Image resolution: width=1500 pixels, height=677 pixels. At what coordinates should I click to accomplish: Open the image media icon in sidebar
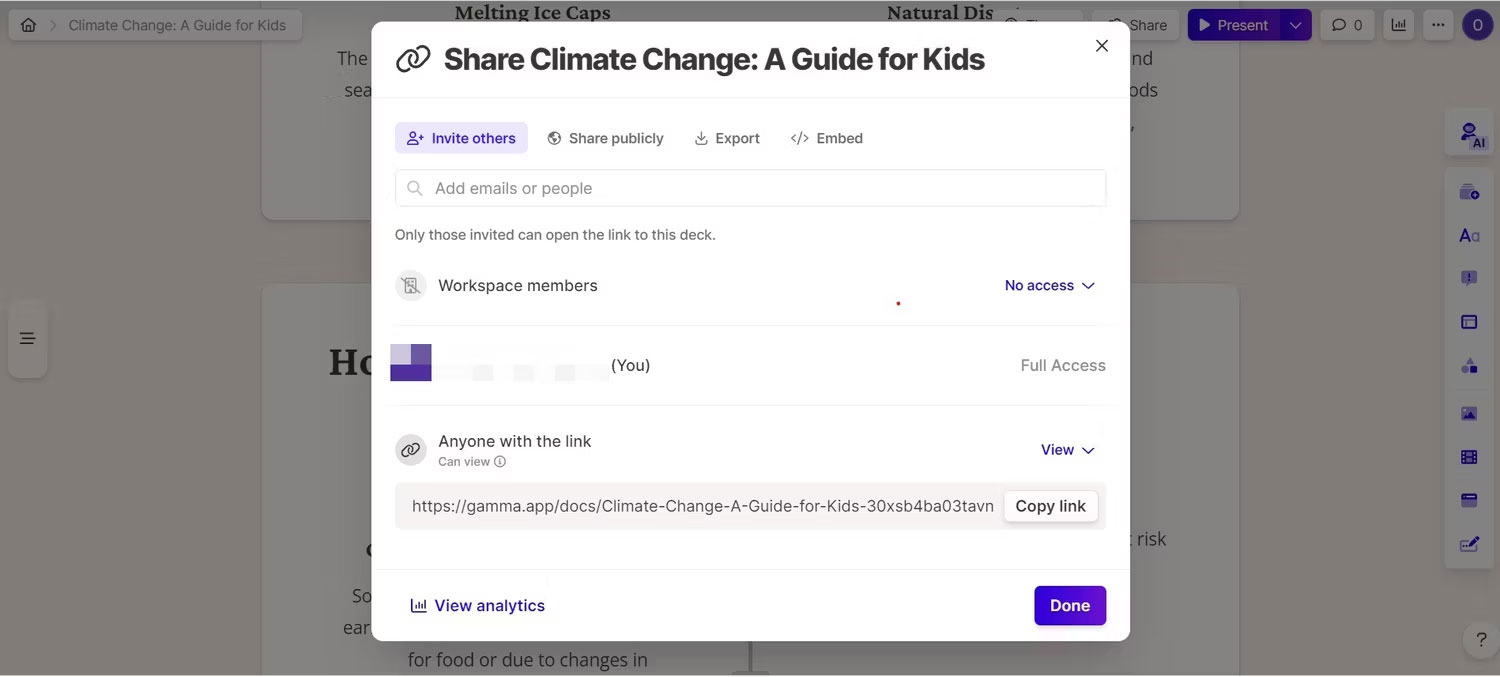coord(1469,413)
